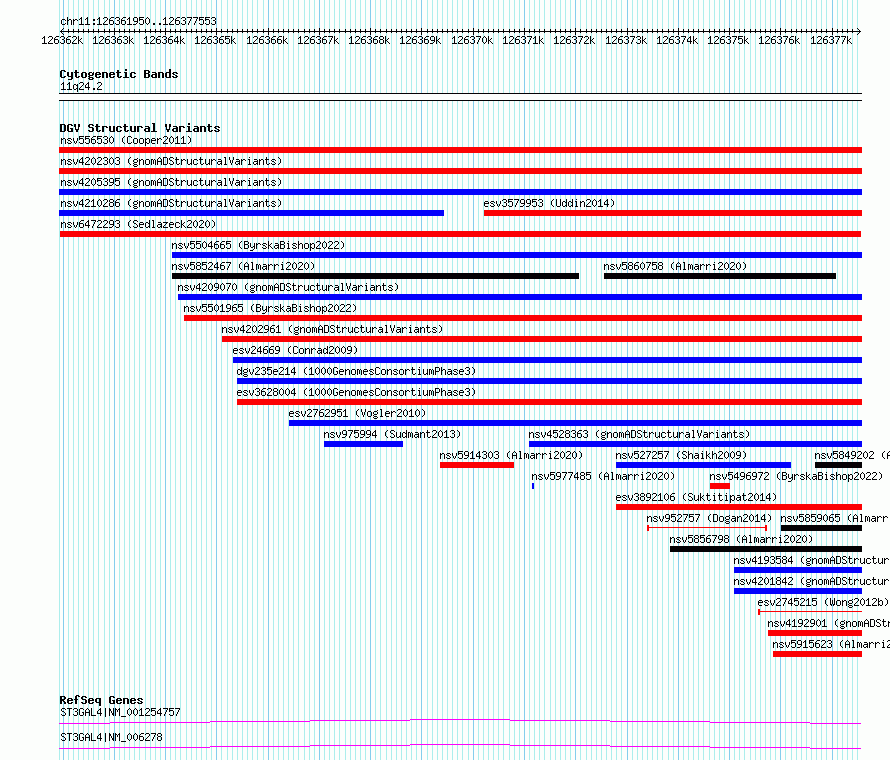890x760 pixels.
Task: Click the nsv556530 (Cooper2011) variant label
Action: click(x=126, y=140)
